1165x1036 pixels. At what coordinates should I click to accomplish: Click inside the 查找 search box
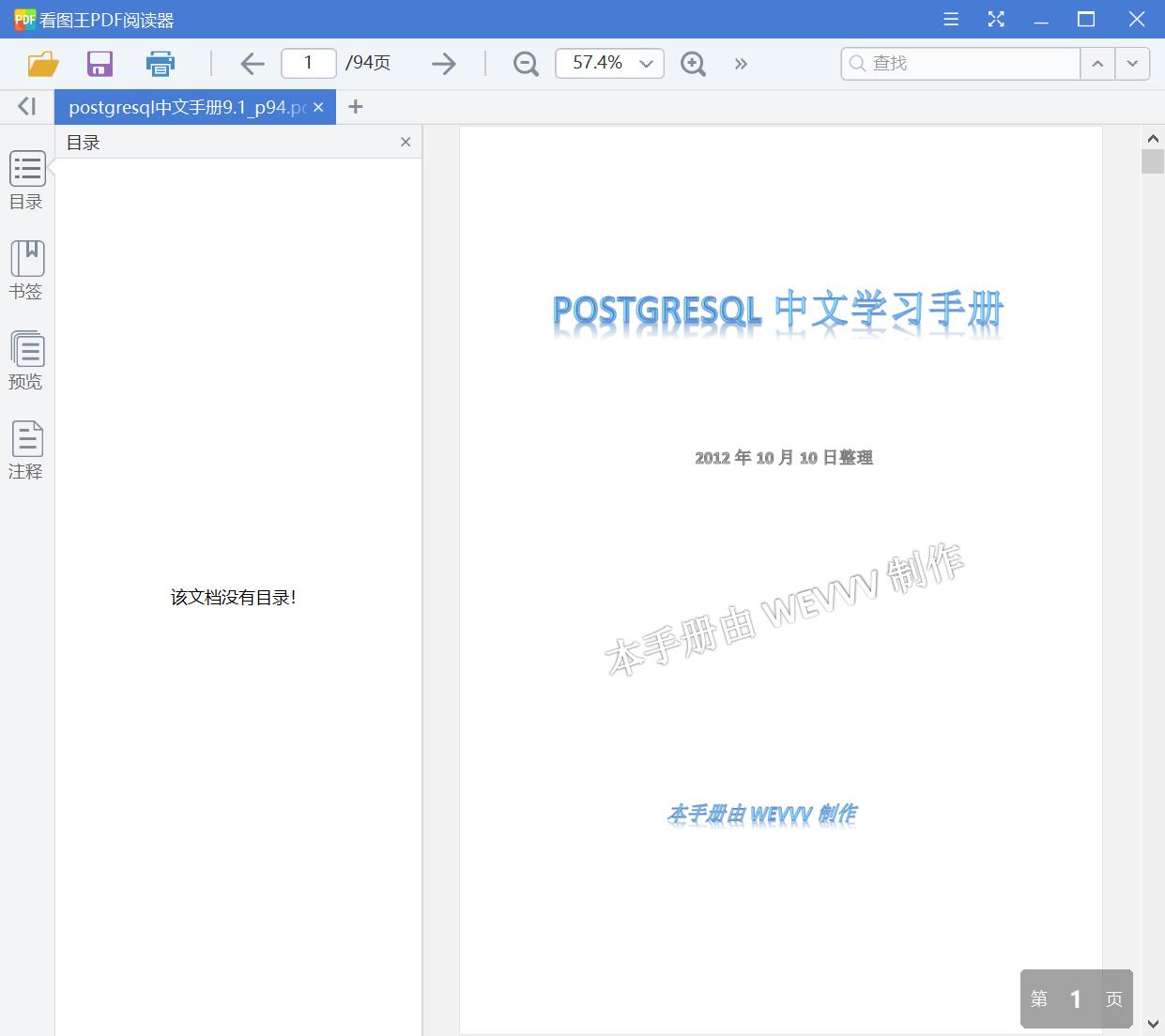[958, 63]
